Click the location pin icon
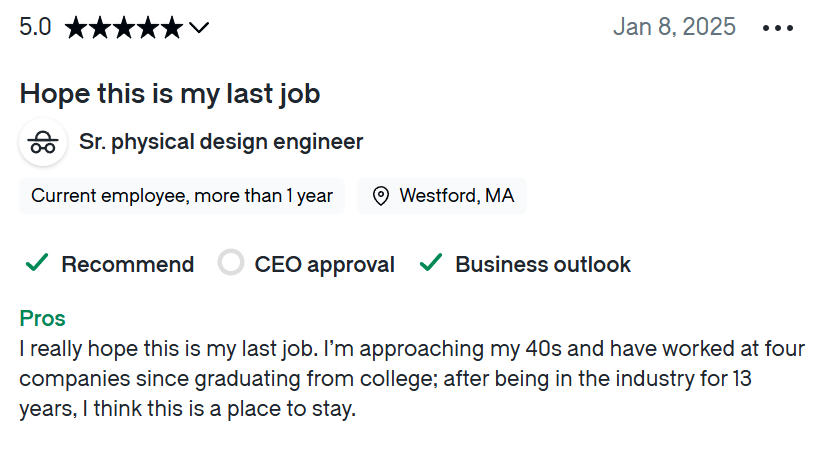Screen dimensions: 837x451 [x=380, y=196]
